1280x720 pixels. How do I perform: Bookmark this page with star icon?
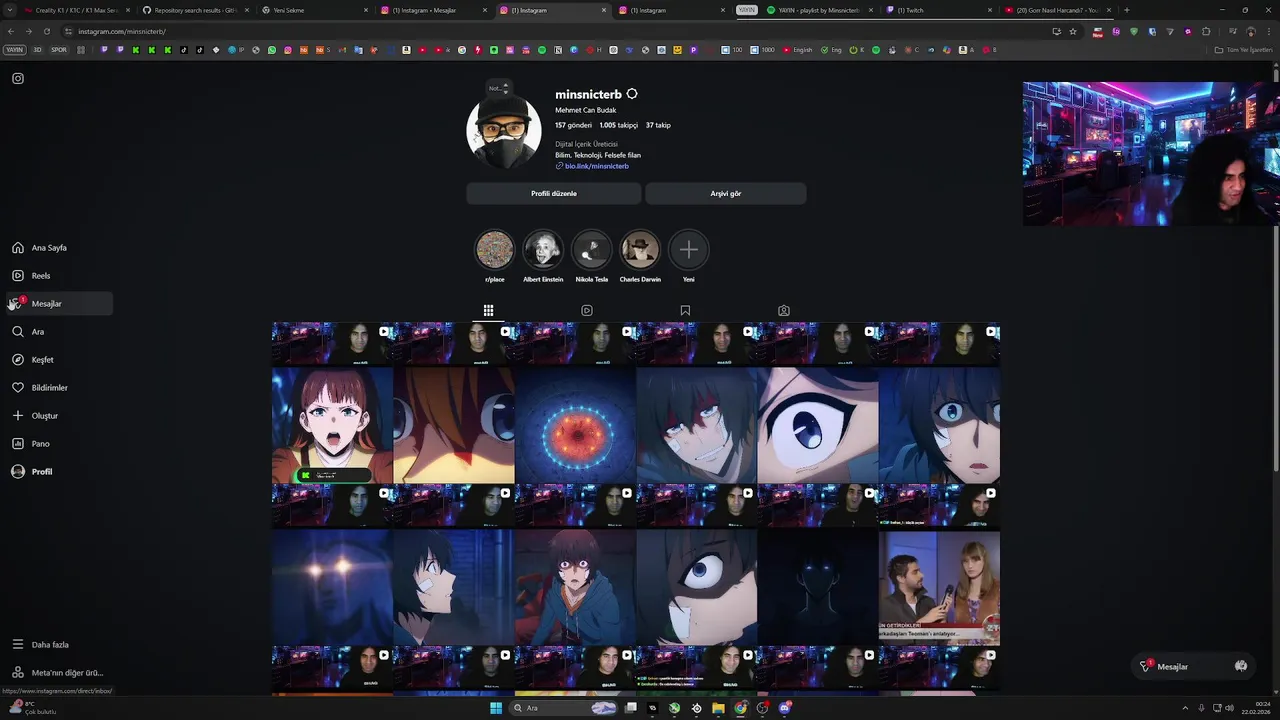click(x=1073, y=31)
